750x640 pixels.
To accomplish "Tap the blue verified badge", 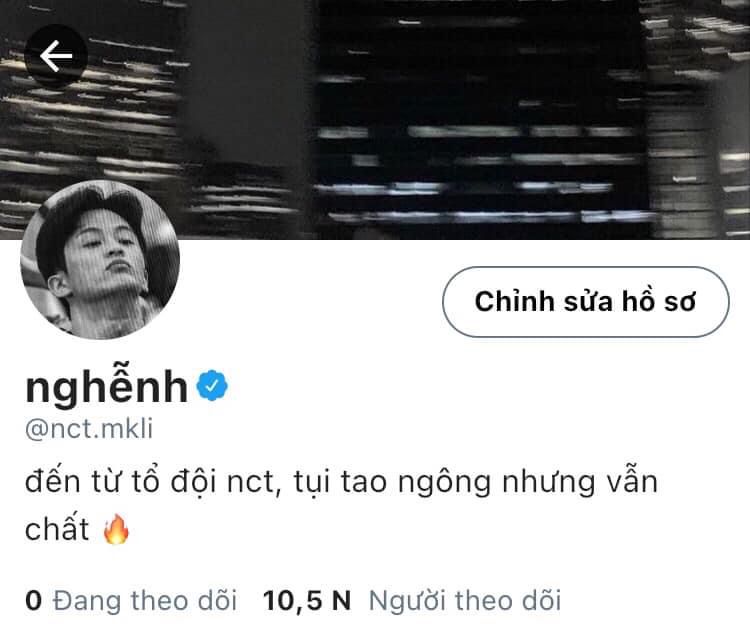I will [x=212, y=385].
